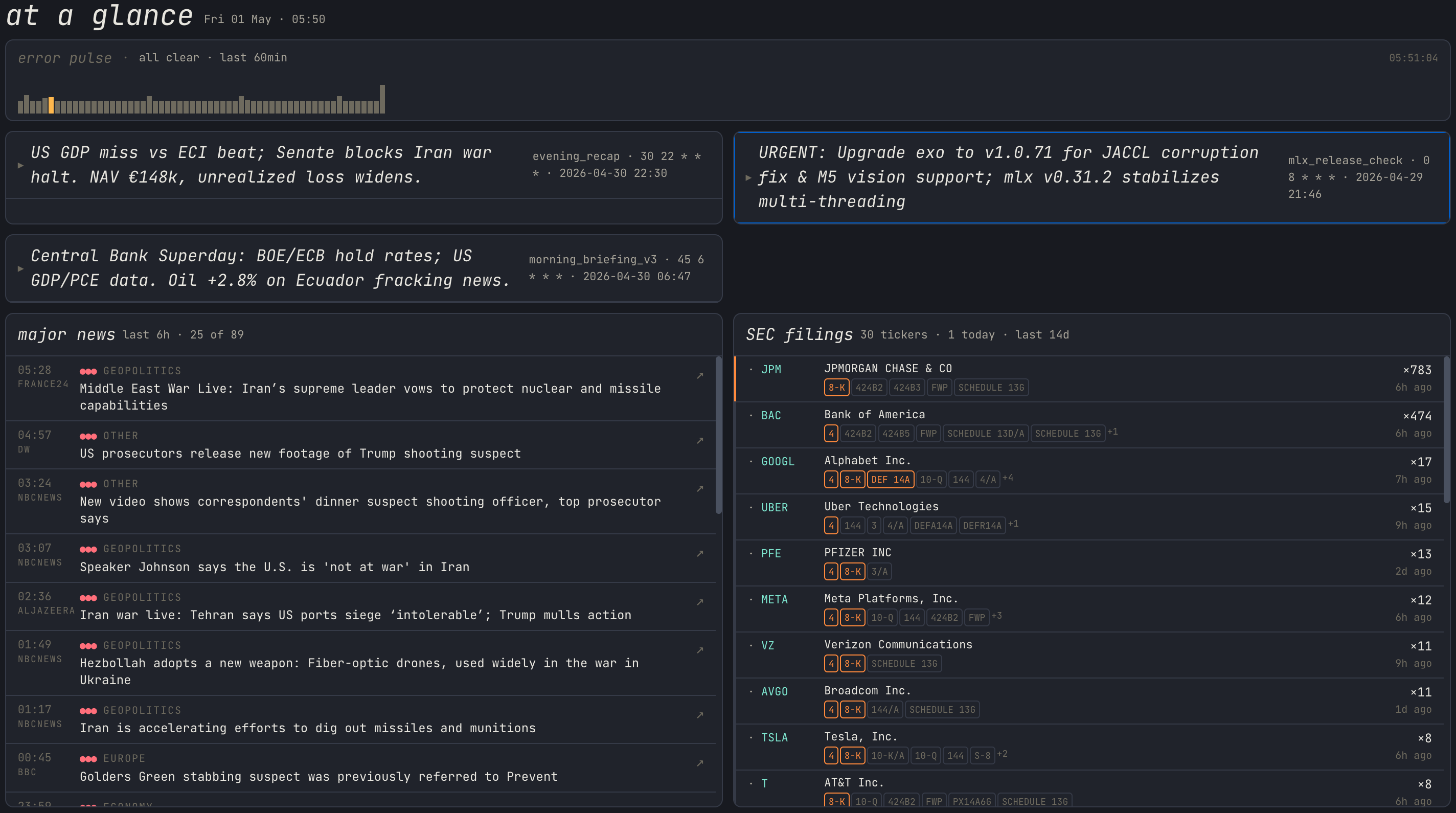Click the evening_recap job metadata text
This screenshot has width=1456, height=813.
click(617, 165)
